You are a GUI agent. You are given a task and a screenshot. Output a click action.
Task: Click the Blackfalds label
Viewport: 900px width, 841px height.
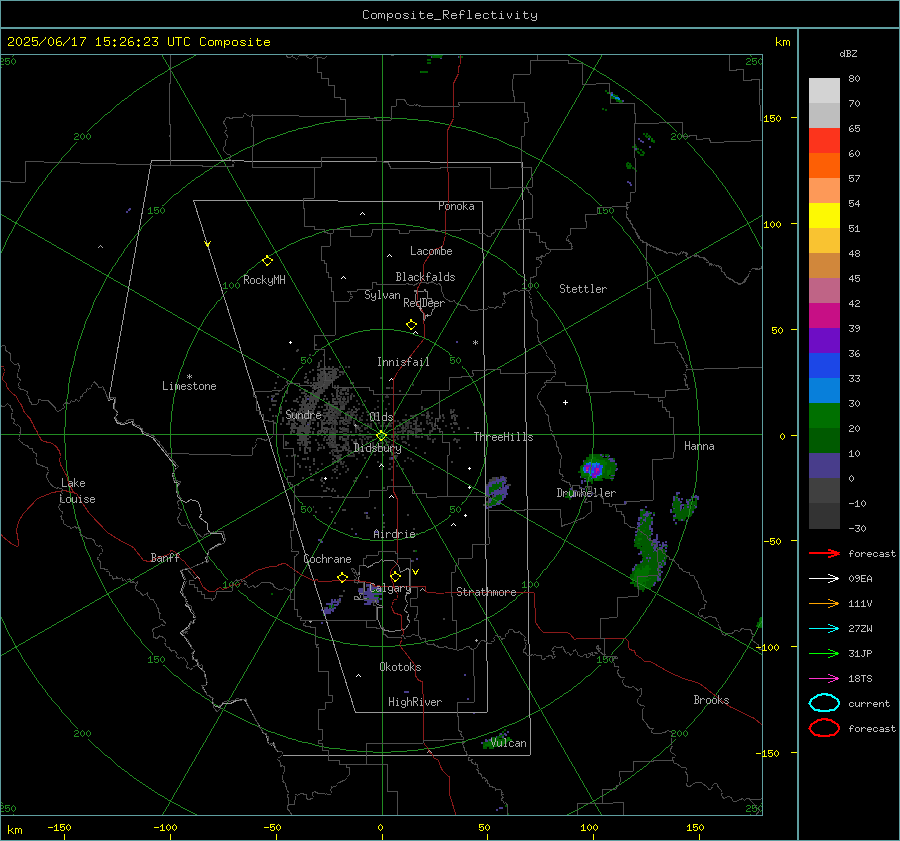tap(425, 277)
